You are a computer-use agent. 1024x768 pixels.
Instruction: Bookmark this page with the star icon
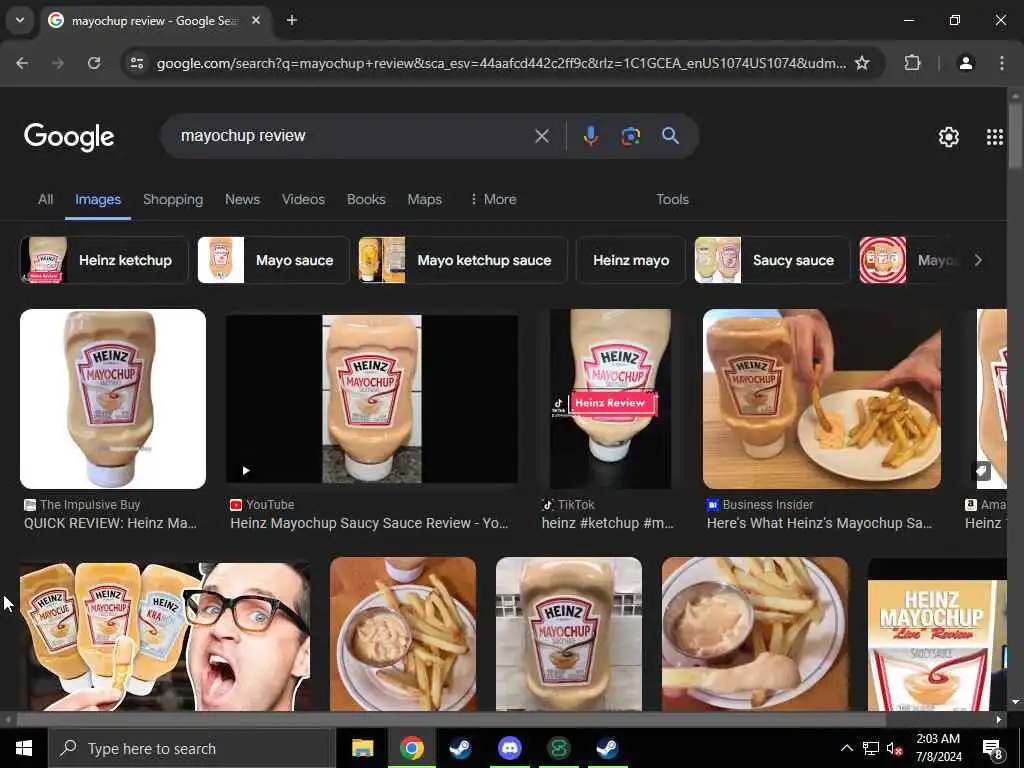[x=862, y=63]
